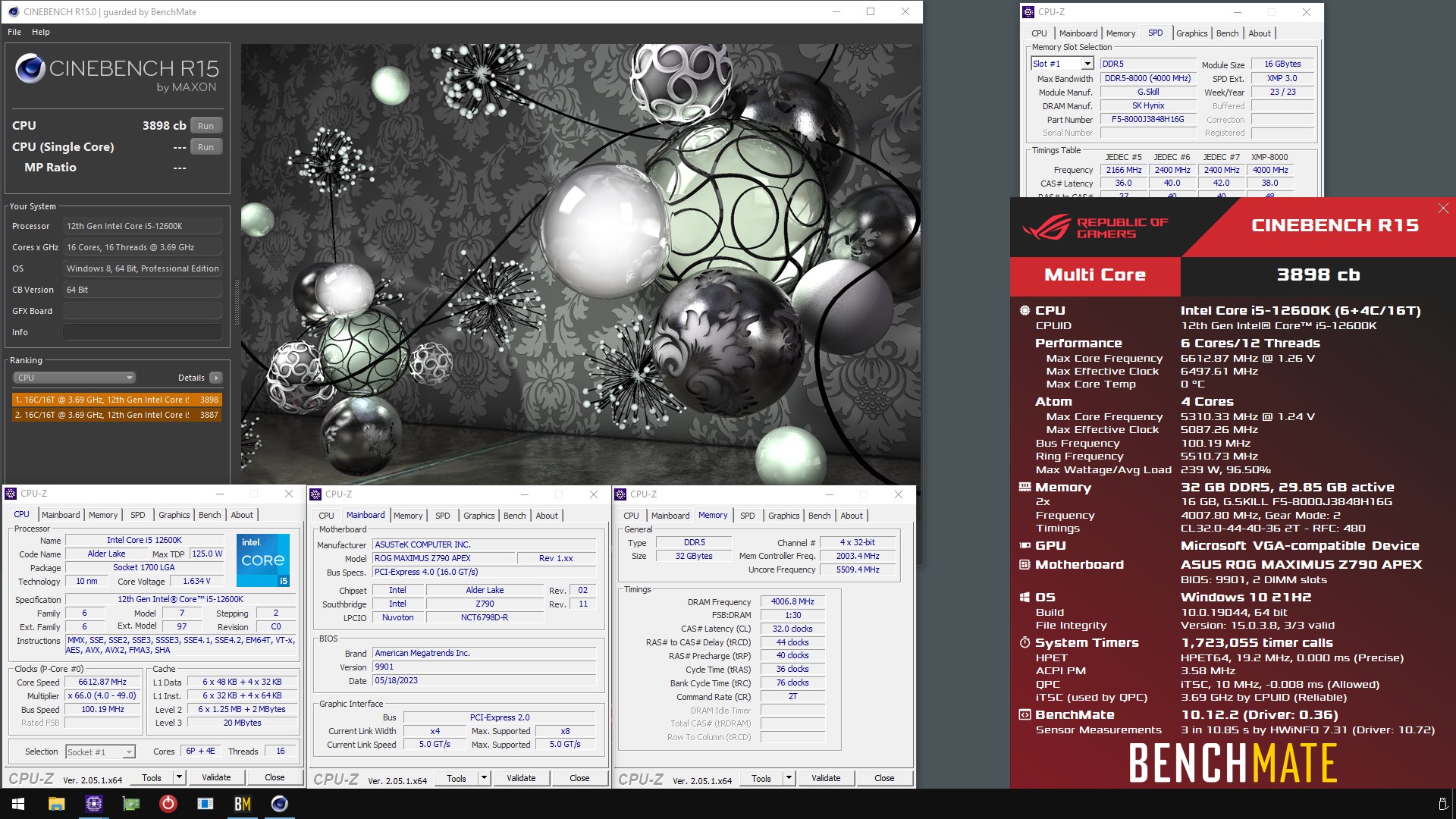
Task: Click Validate in CPU-Z Memory window
Action: [826, 778]
